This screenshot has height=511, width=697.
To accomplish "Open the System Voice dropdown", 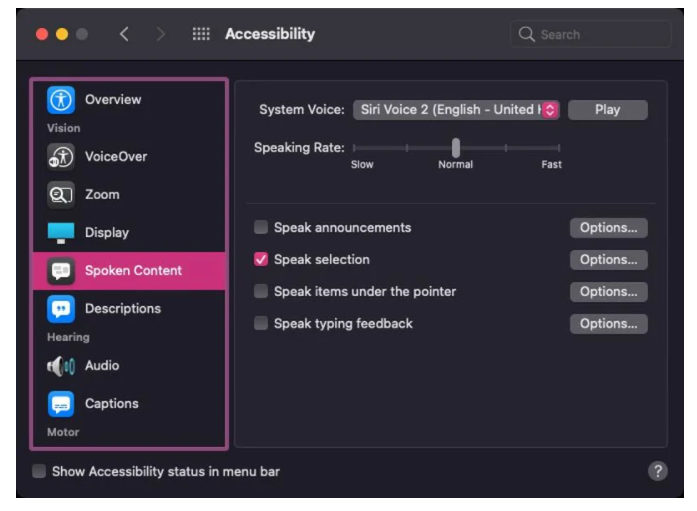I will click(456, 110).
